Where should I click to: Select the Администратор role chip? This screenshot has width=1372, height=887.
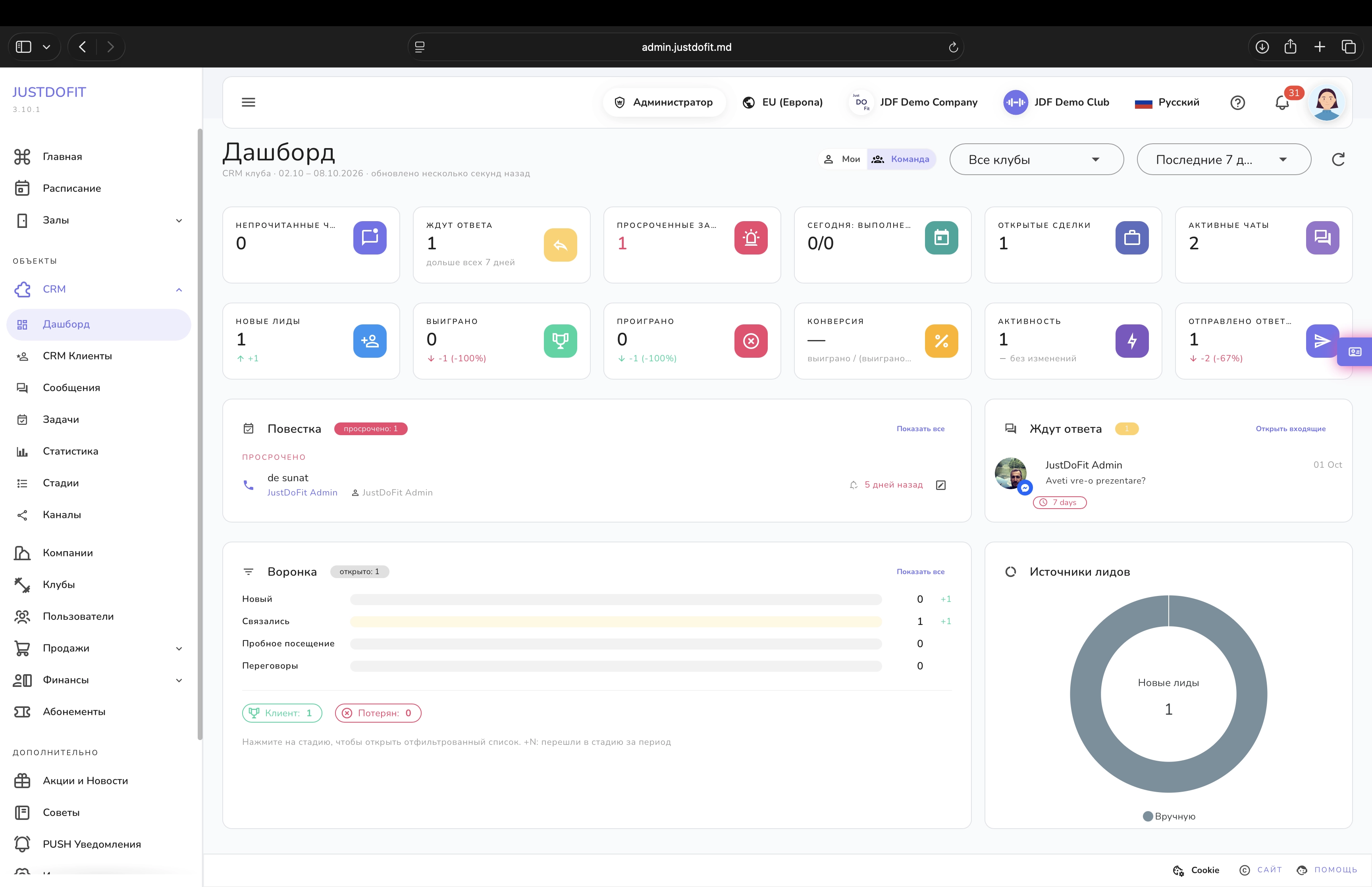pyautogui.click(x=664, y=102)
